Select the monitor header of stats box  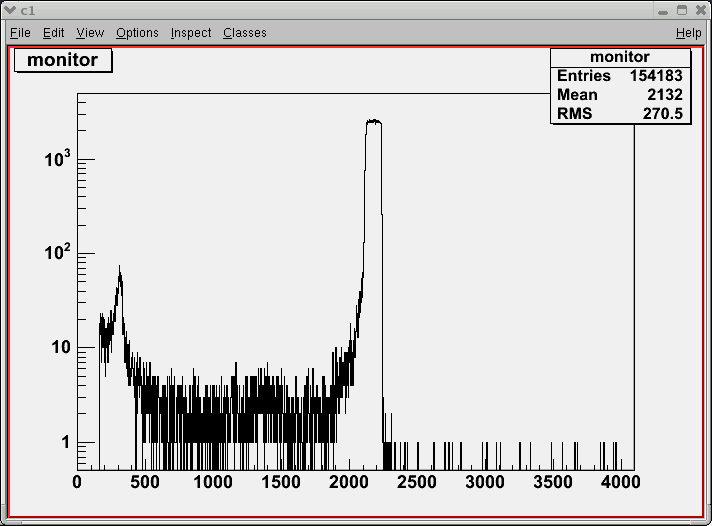click(620, 57)
